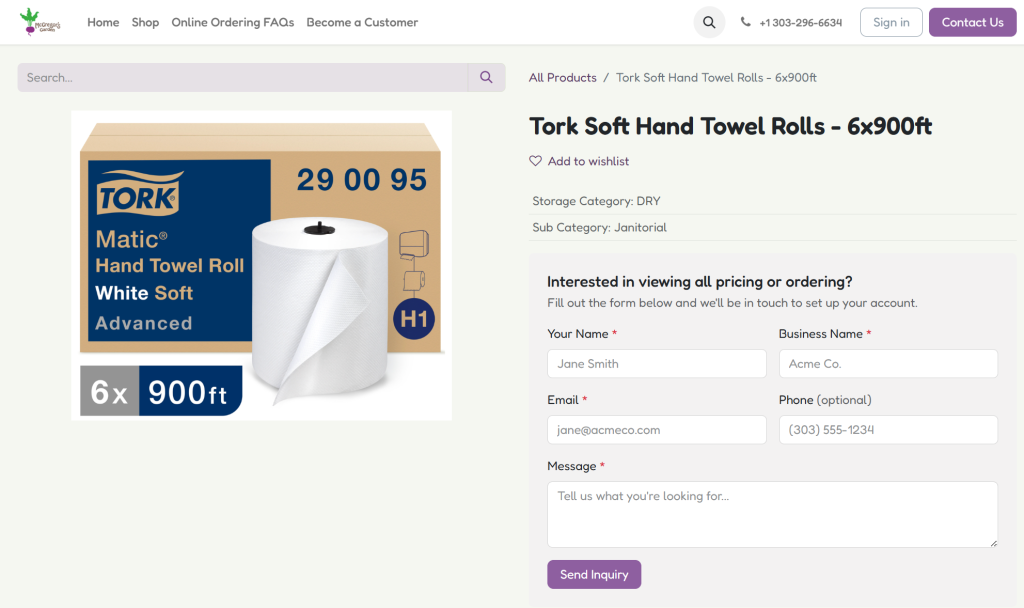
Task: Open the Home menu item
Action: [103, 22]
